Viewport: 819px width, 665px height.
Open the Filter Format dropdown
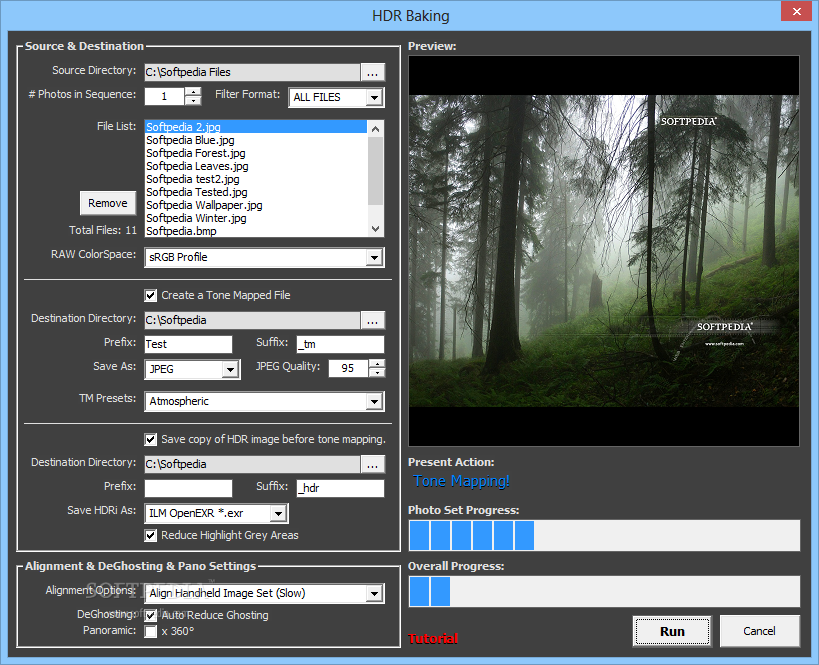373,98
